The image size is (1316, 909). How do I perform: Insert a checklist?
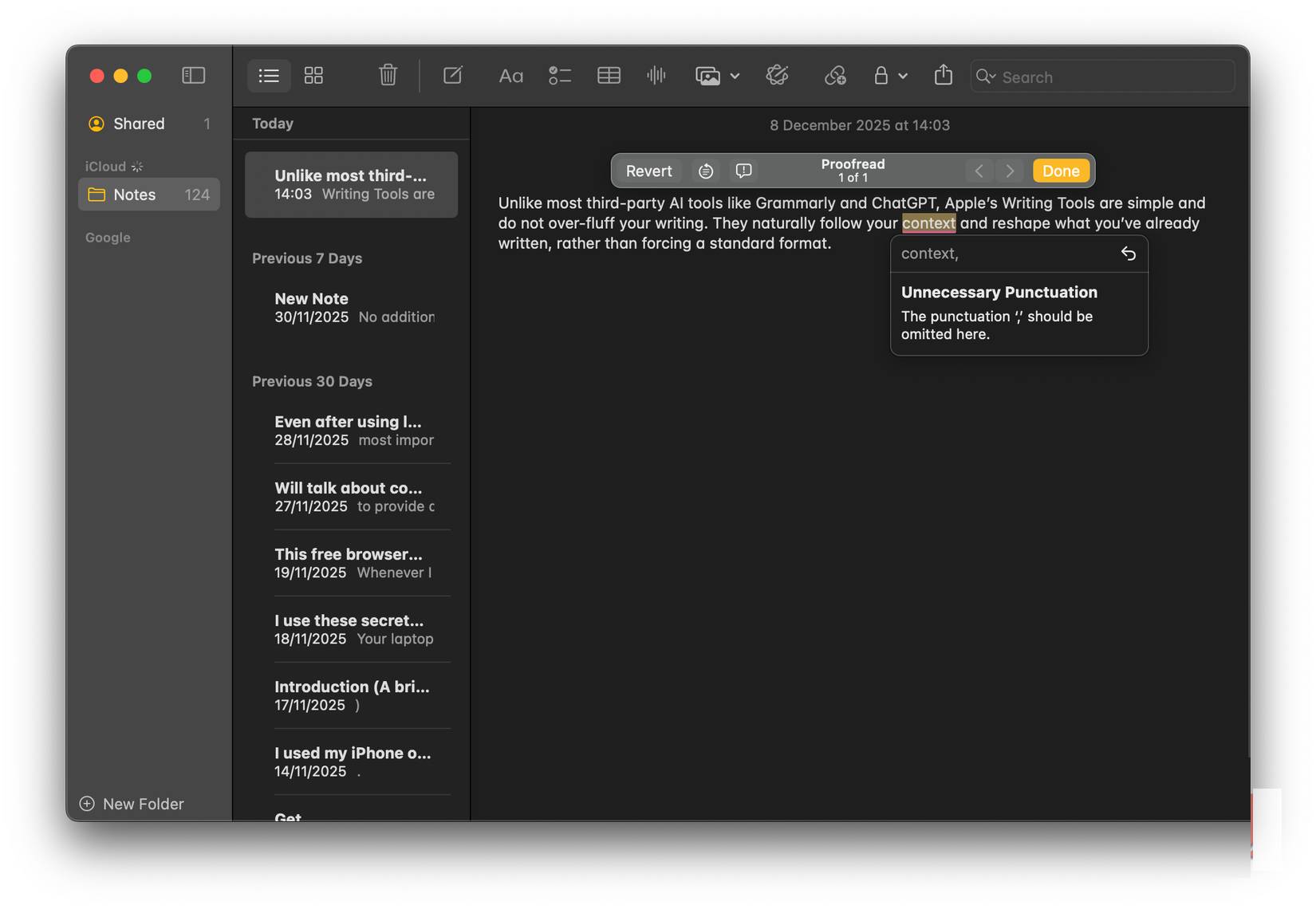[x=560, y=76]
